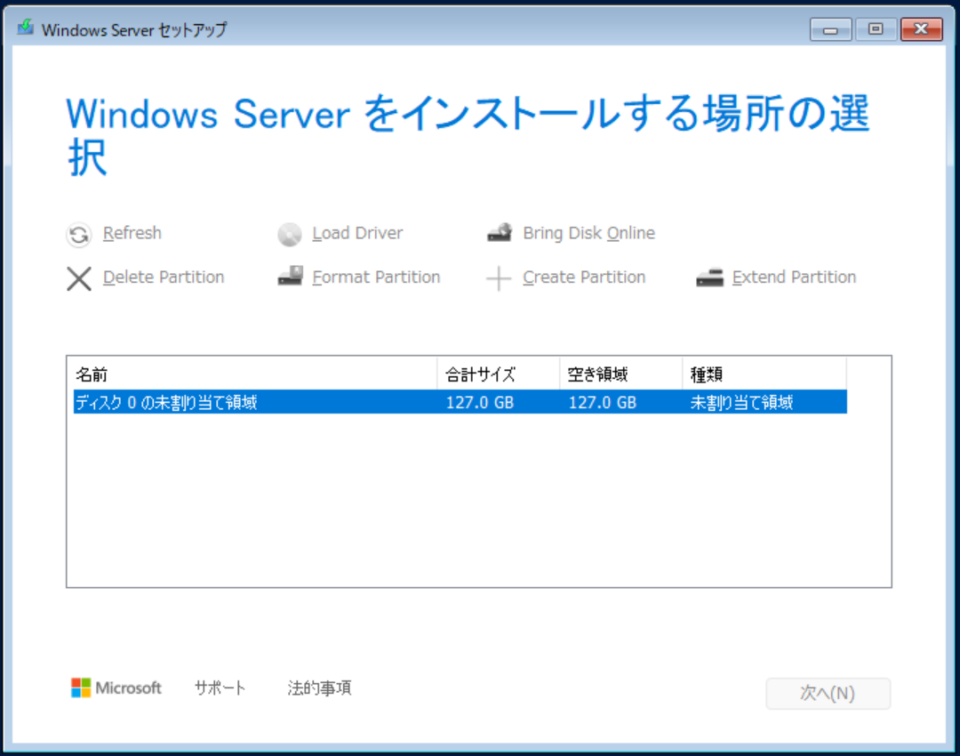Sort by the 種類 column header
The height and width of the screenshot is (756, 960).
click(x=765, y=374)
